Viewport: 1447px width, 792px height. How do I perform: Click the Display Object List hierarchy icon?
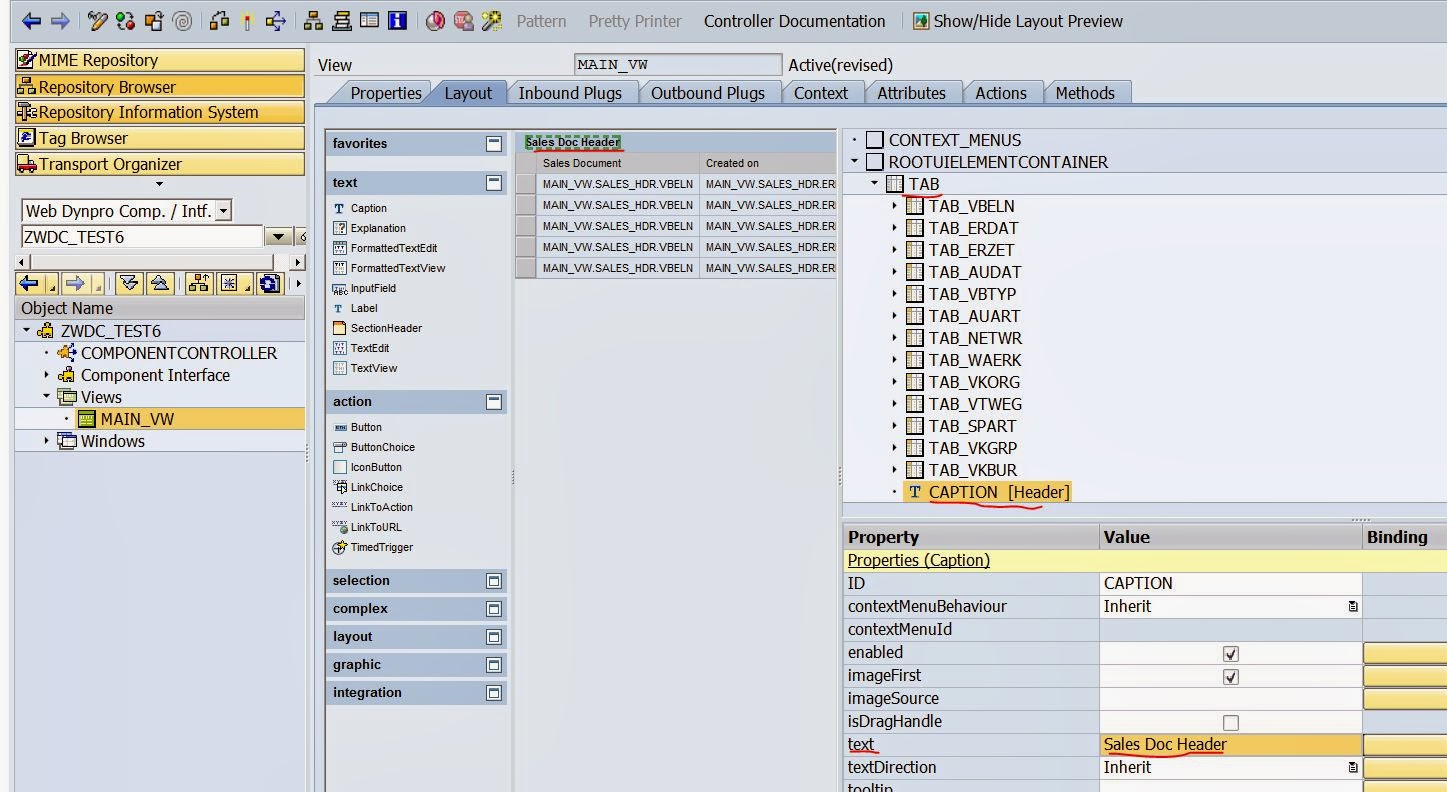click(x=313, y=21)
